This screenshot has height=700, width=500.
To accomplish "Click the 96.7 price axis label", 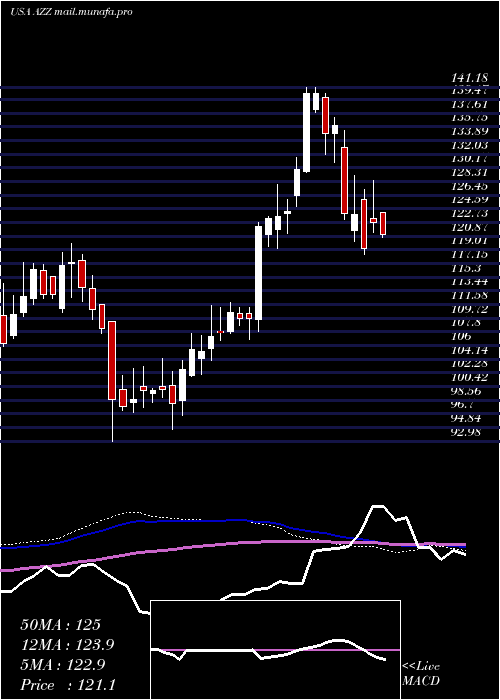I will [x=464, y=404].
